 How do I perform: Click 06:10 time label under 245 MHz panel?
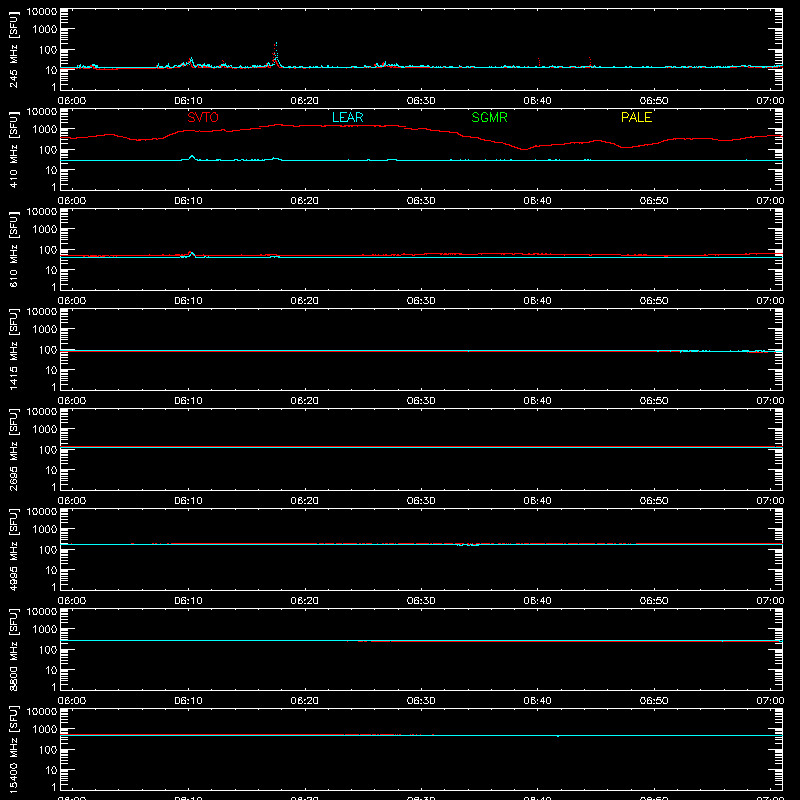[x=188, y=101]
